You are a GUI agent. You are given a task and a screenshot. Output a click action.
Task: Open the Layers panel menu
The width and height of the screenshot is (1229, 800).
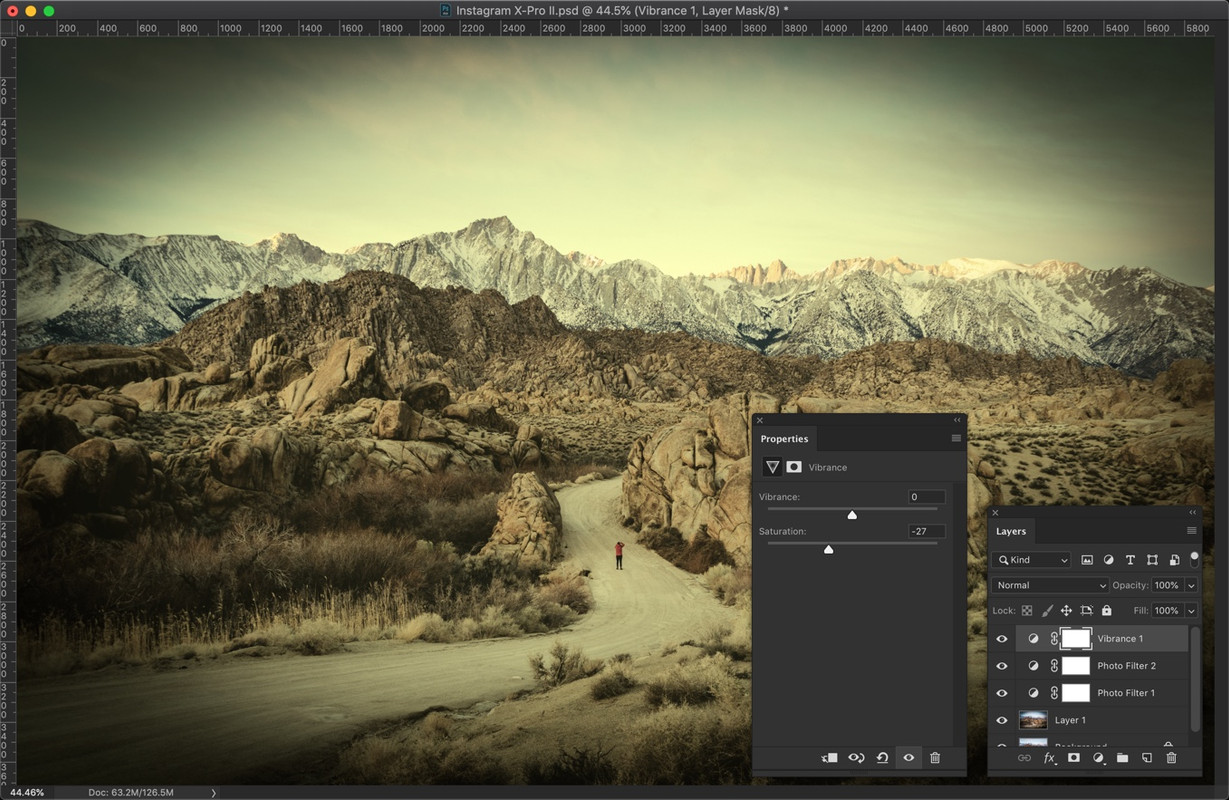click(1192, 530)
